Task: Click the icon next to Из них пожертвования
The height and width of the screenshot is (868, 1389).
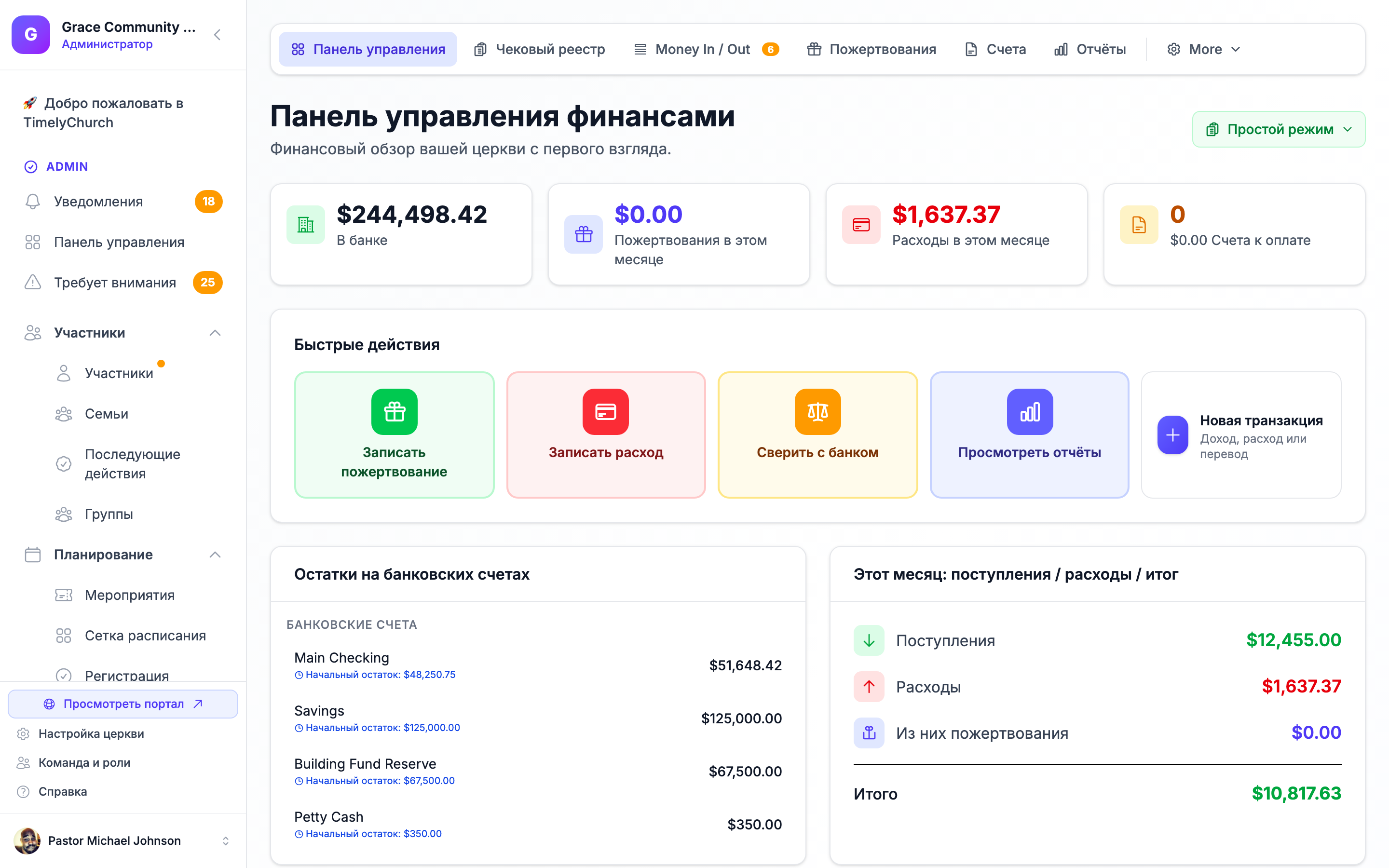Action: click(x=869, y=732)
